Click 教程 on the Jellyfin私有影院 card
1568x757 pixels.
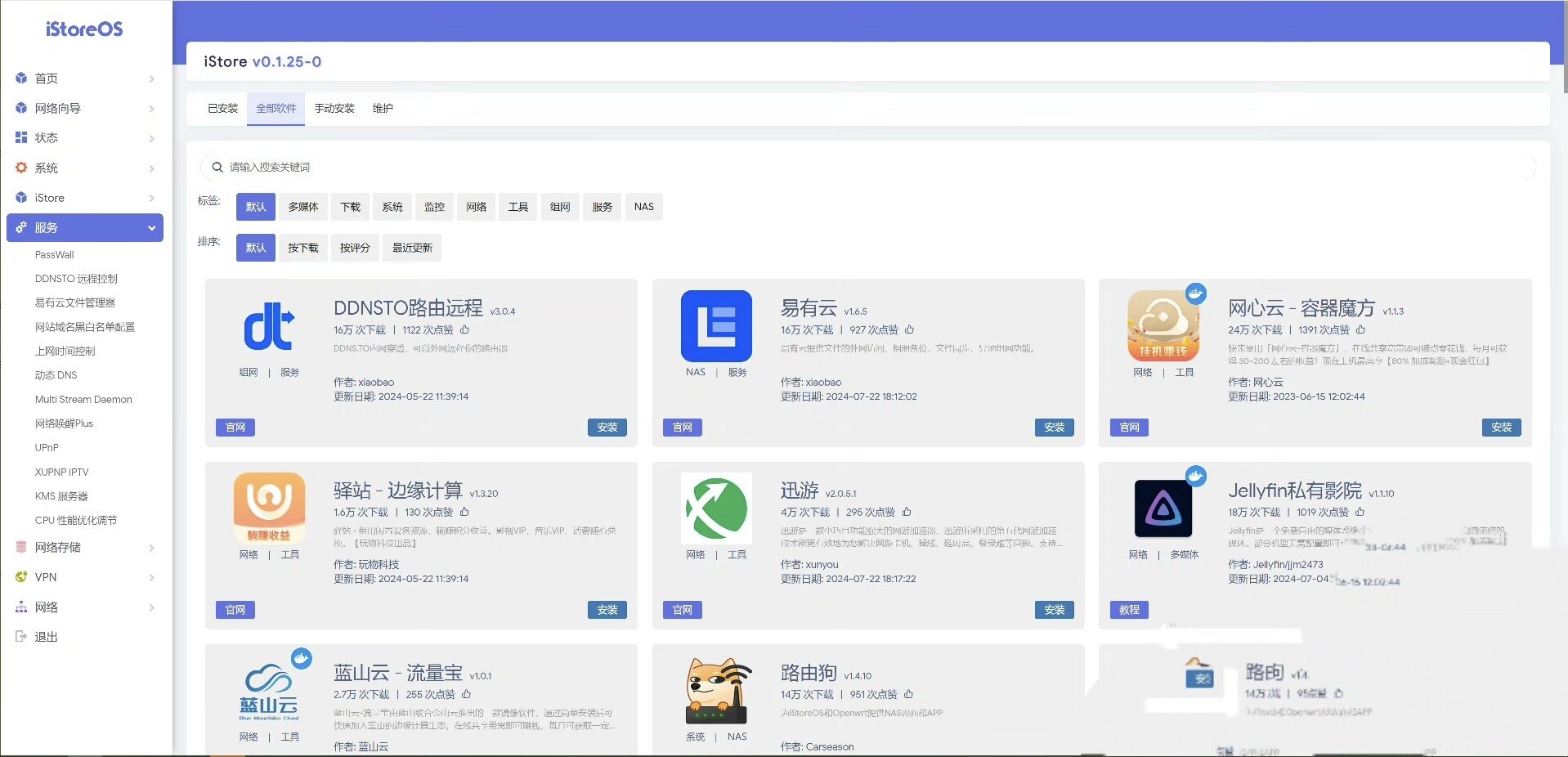tap(1130, 610)
